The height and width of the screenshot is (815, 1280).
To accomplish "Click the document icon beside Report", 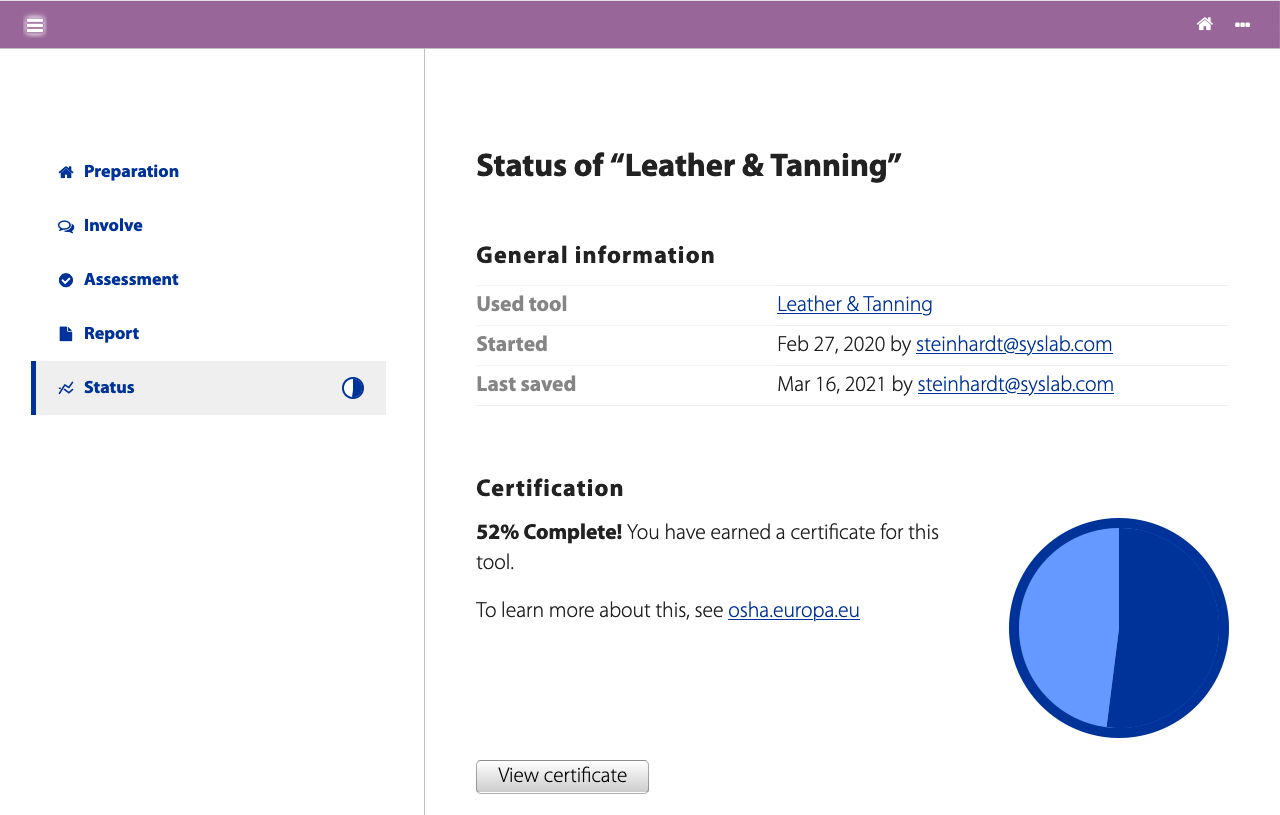I will (66, 334).
